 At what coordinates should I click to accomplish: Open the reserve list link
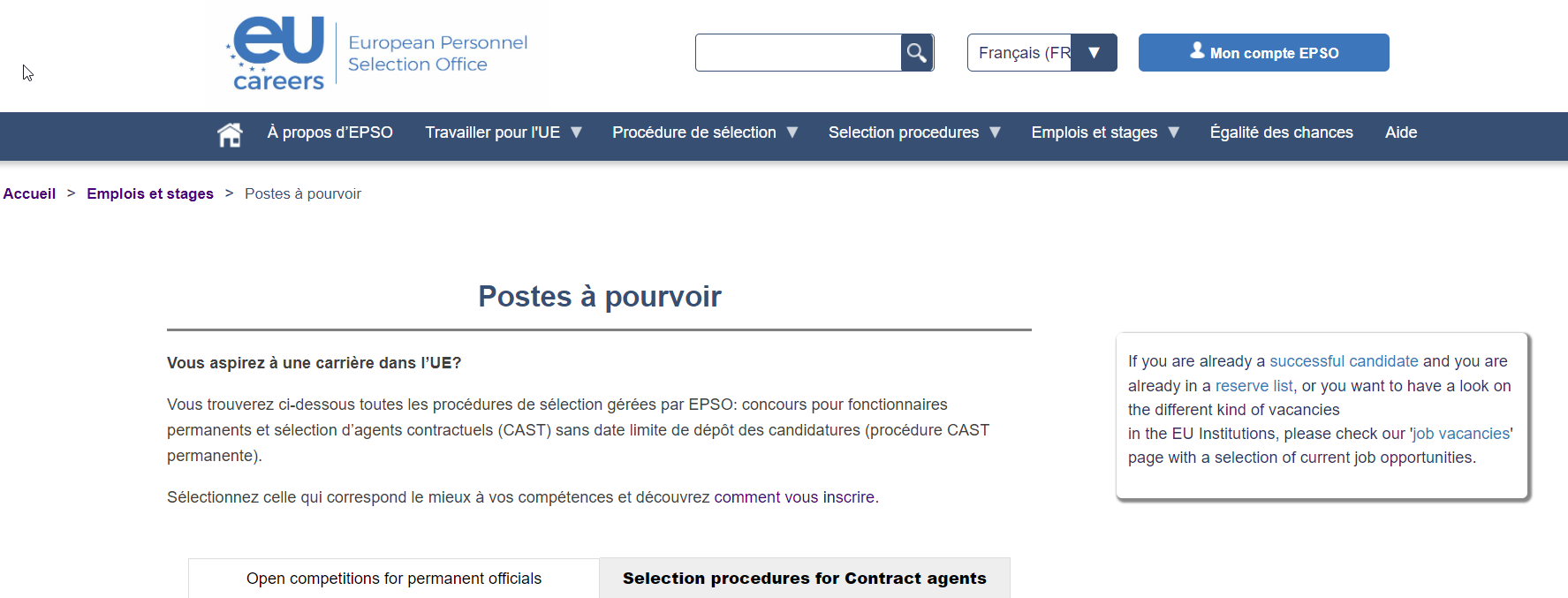[1254, 386]
